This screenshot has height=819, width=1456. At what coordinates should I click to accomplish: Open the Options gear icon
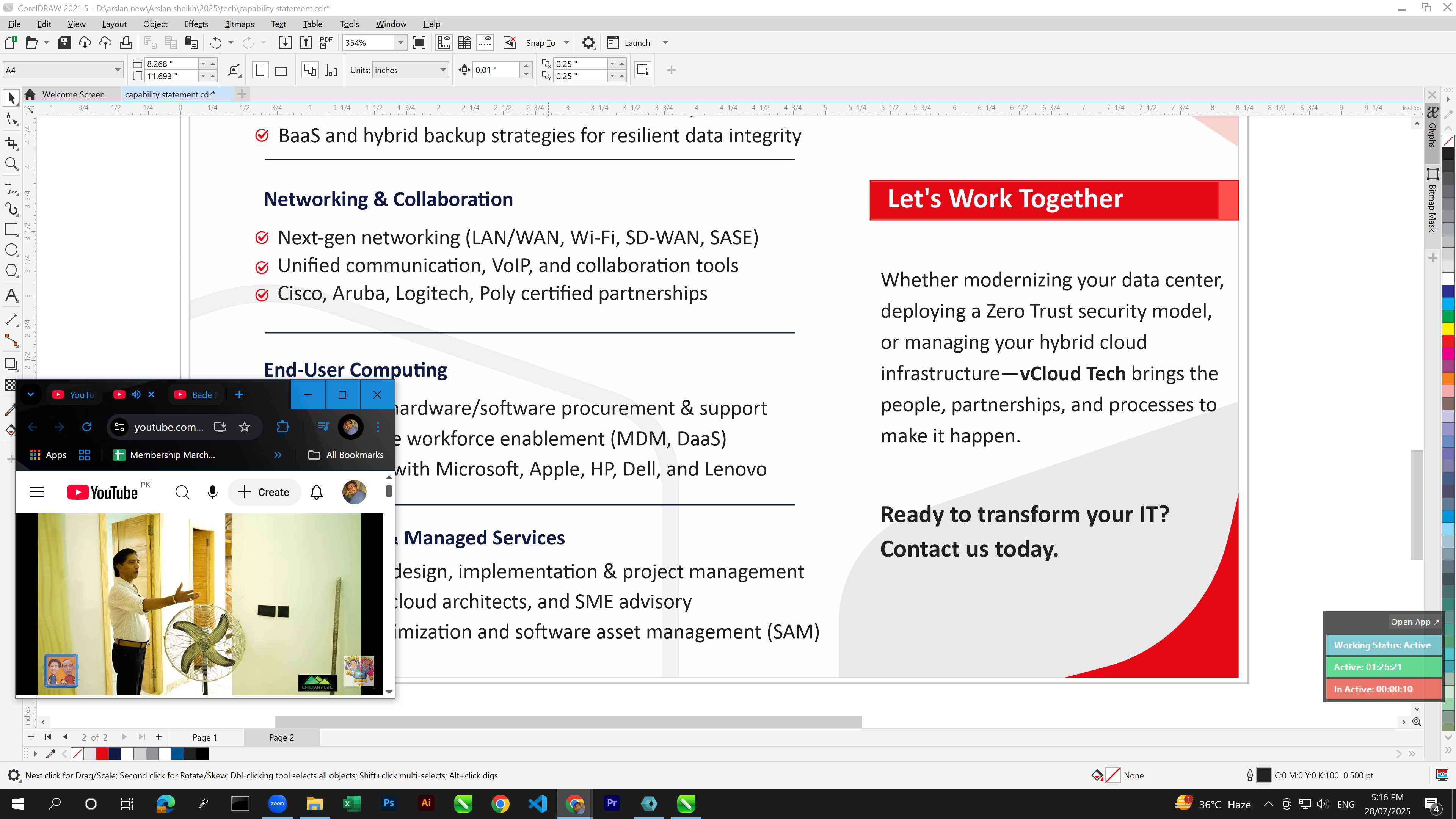(x=588, y=42)
